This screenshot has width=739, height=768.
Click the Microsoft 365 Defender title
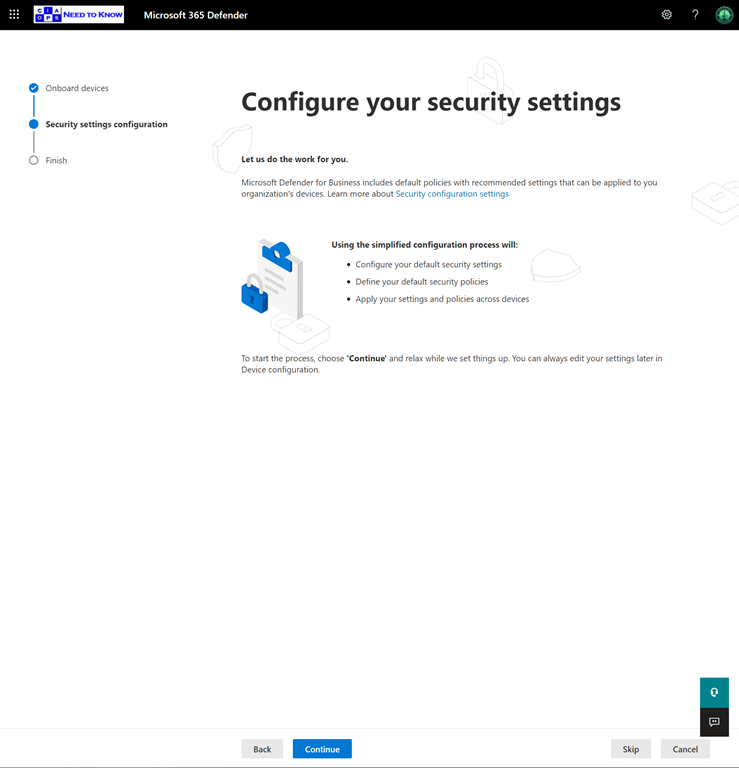click(x=195, y=15)
